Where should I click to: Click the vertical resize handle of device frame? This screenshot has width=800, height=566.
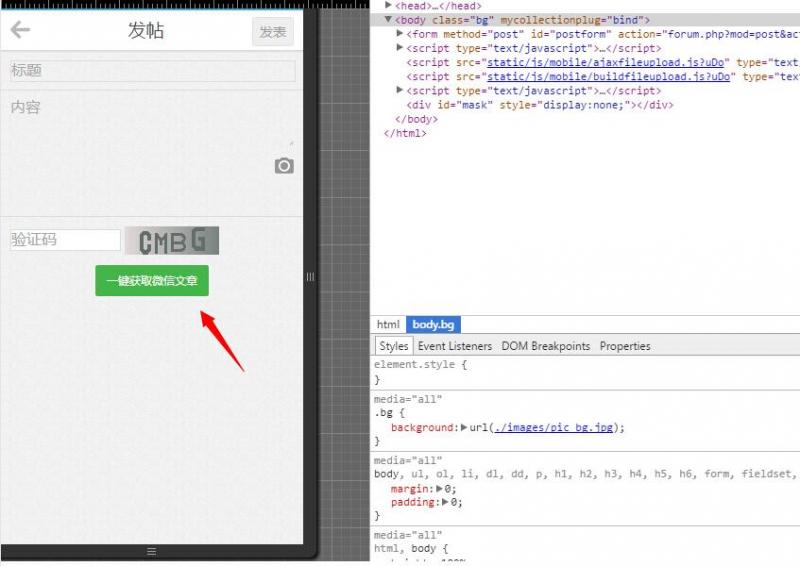click(x=310, y=277)
